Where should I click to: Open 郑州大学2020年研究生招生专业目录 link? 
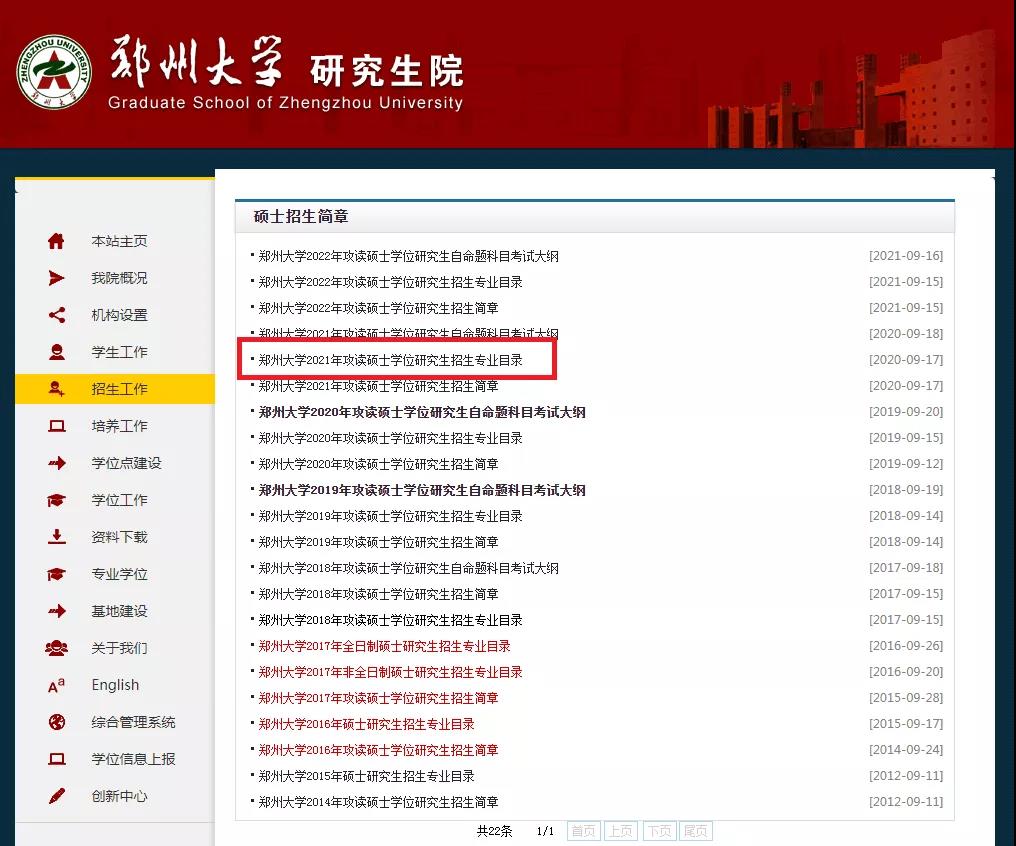pyautogui.click(x=390, y=438)
